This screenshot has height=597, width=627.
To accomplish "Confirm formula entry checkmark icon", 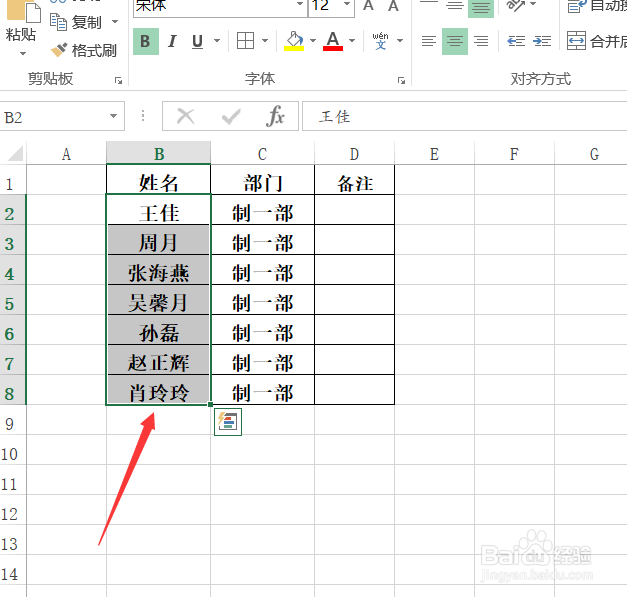I will [231, 117].
